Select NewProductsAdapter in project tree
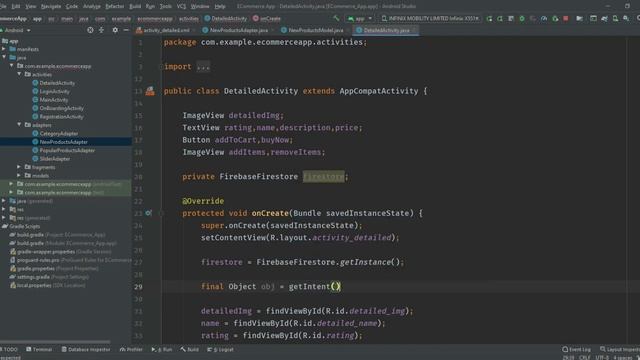The width and height of the screenshot is (640, 360). point(64,142)
